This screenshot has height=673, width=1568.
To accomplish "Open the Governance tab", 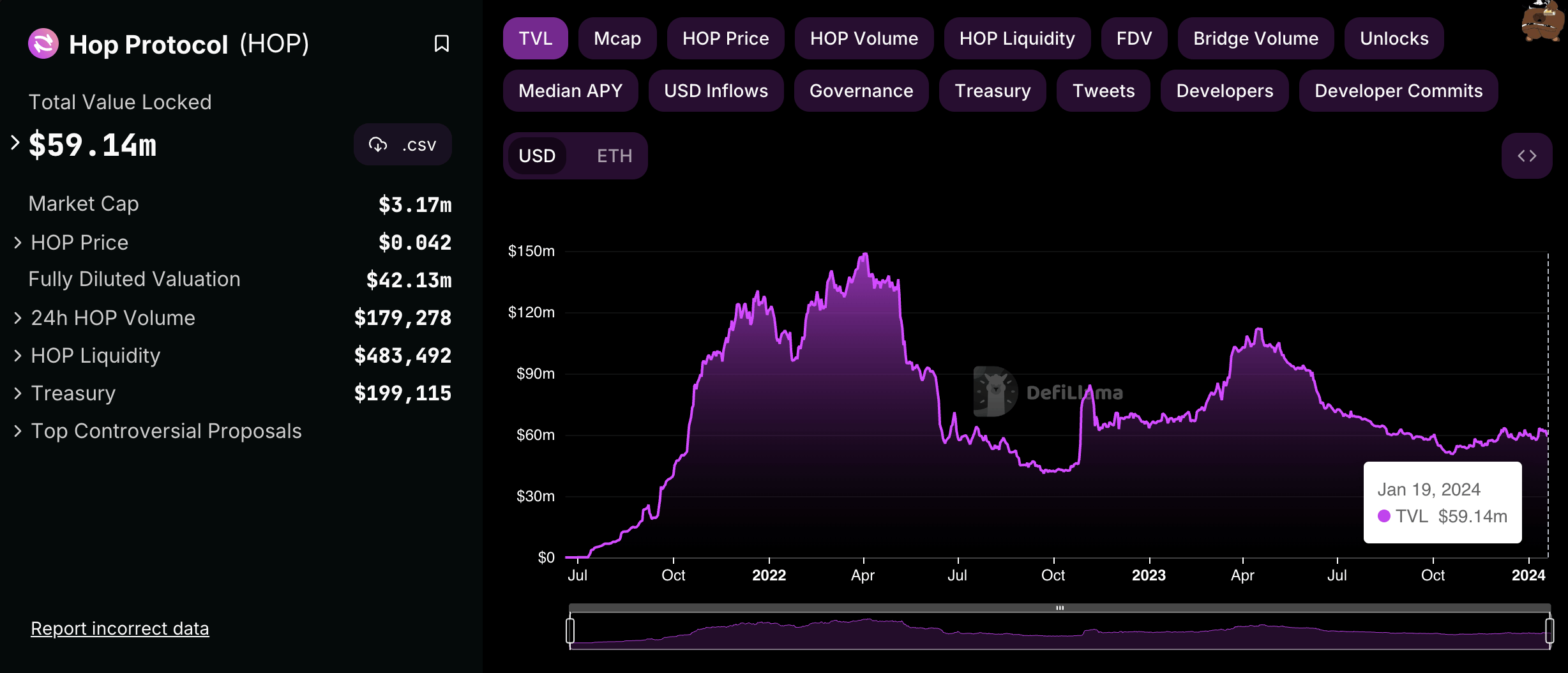I will coord(861,91).
